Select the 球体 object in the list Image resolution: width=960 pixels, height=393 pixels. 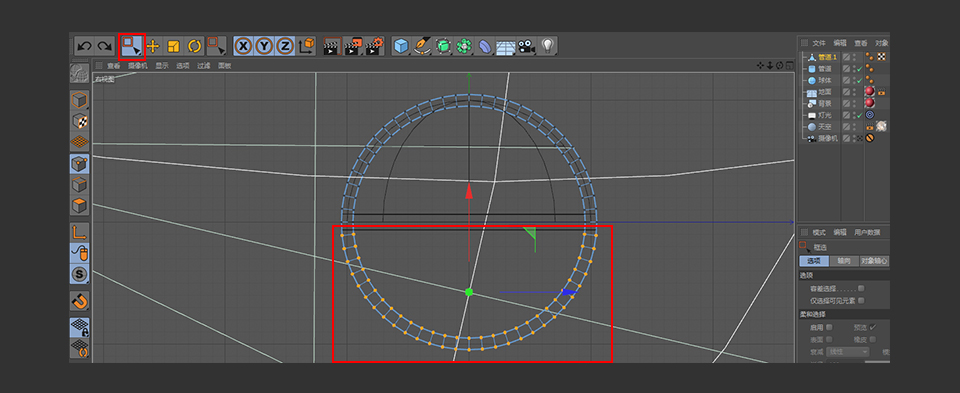click(x=825, y=80)
